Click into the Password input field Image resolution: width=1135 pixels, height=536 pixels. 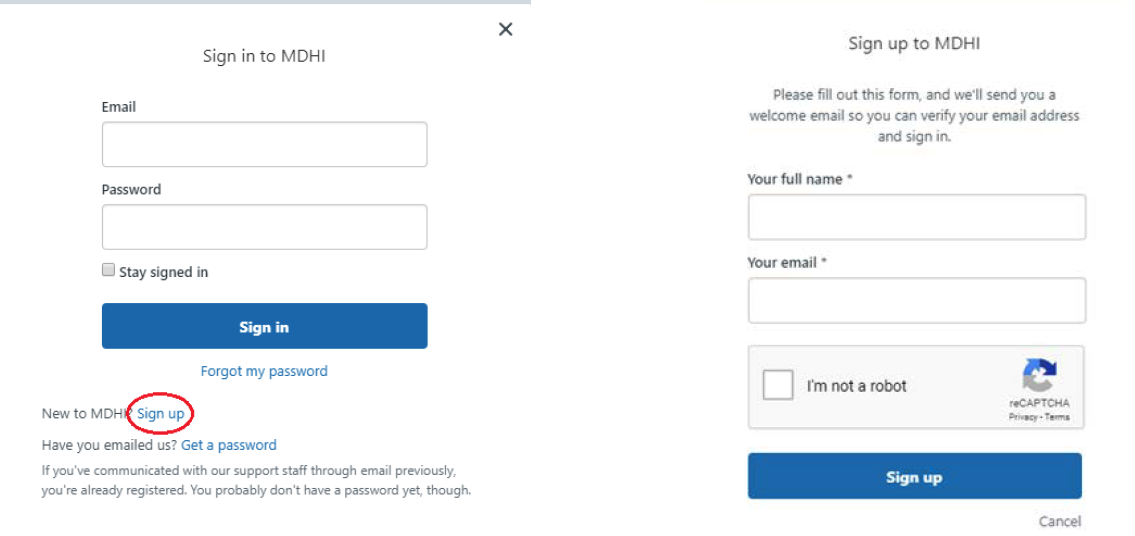pyautogui.click(x=264, y=227)
